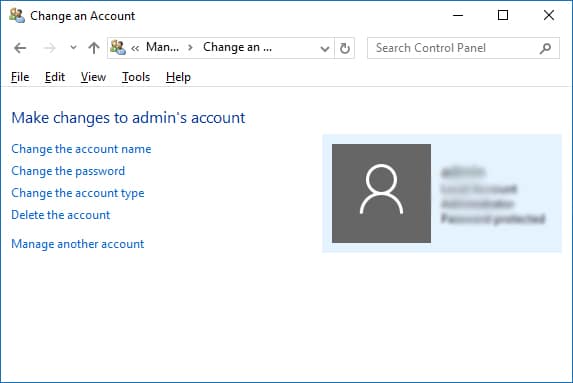Expand the breadcrumb arrow after 'Man...'
The image size is (573, 383).
pyautogui.click(x=190, y=48)
